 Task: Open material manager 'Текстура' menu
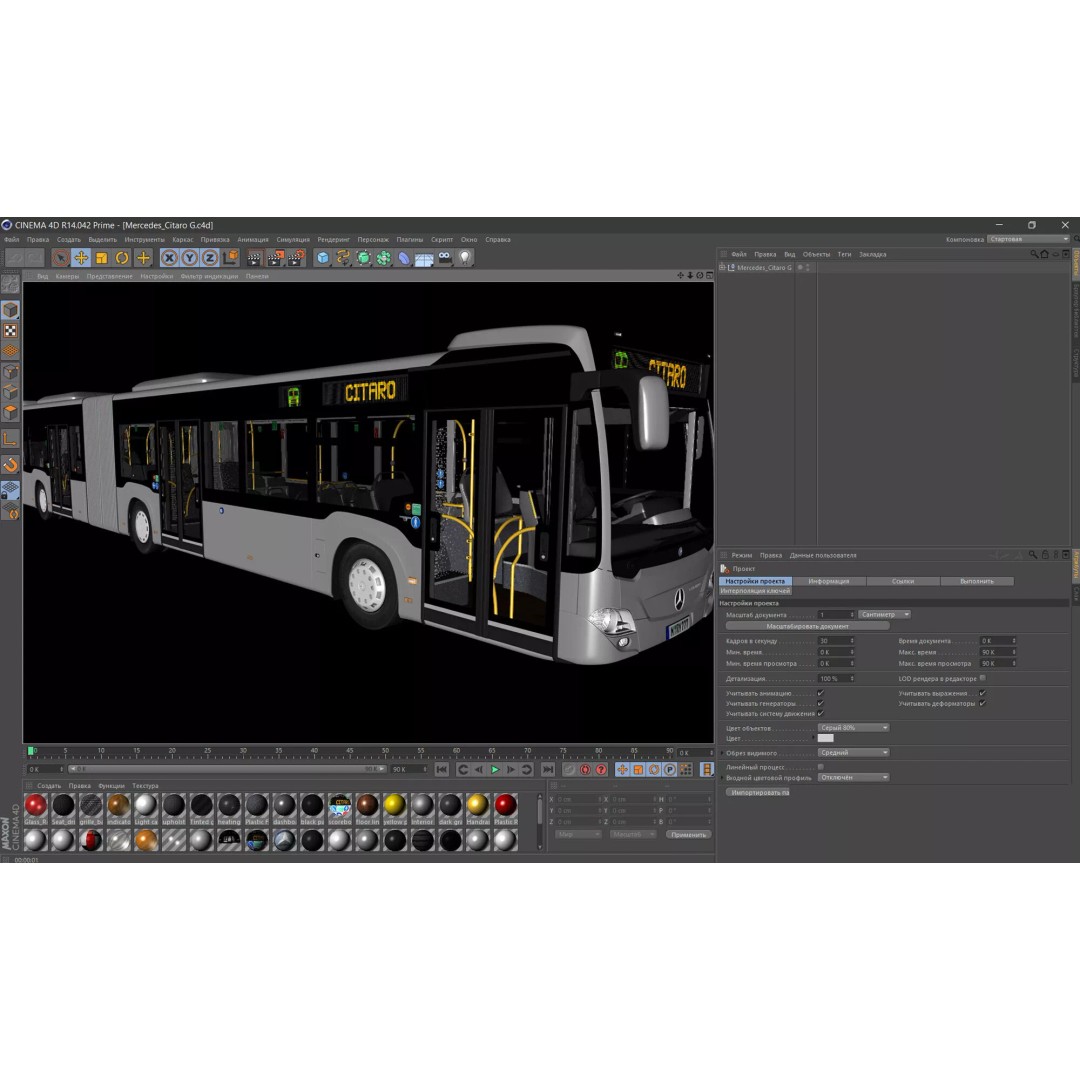click(145, 786)
